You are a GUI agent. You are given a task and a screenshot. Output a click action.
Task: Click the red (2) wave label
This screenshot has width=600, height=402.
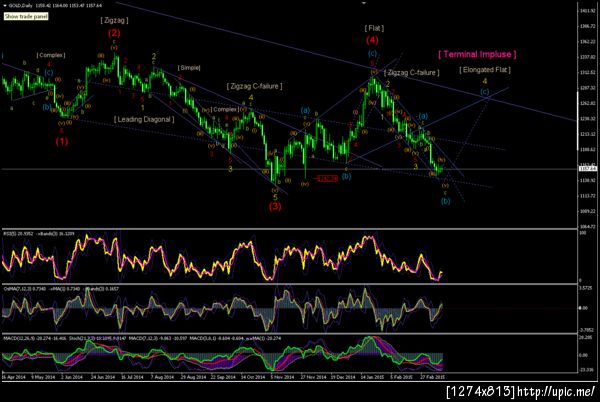tap(114, 33)
